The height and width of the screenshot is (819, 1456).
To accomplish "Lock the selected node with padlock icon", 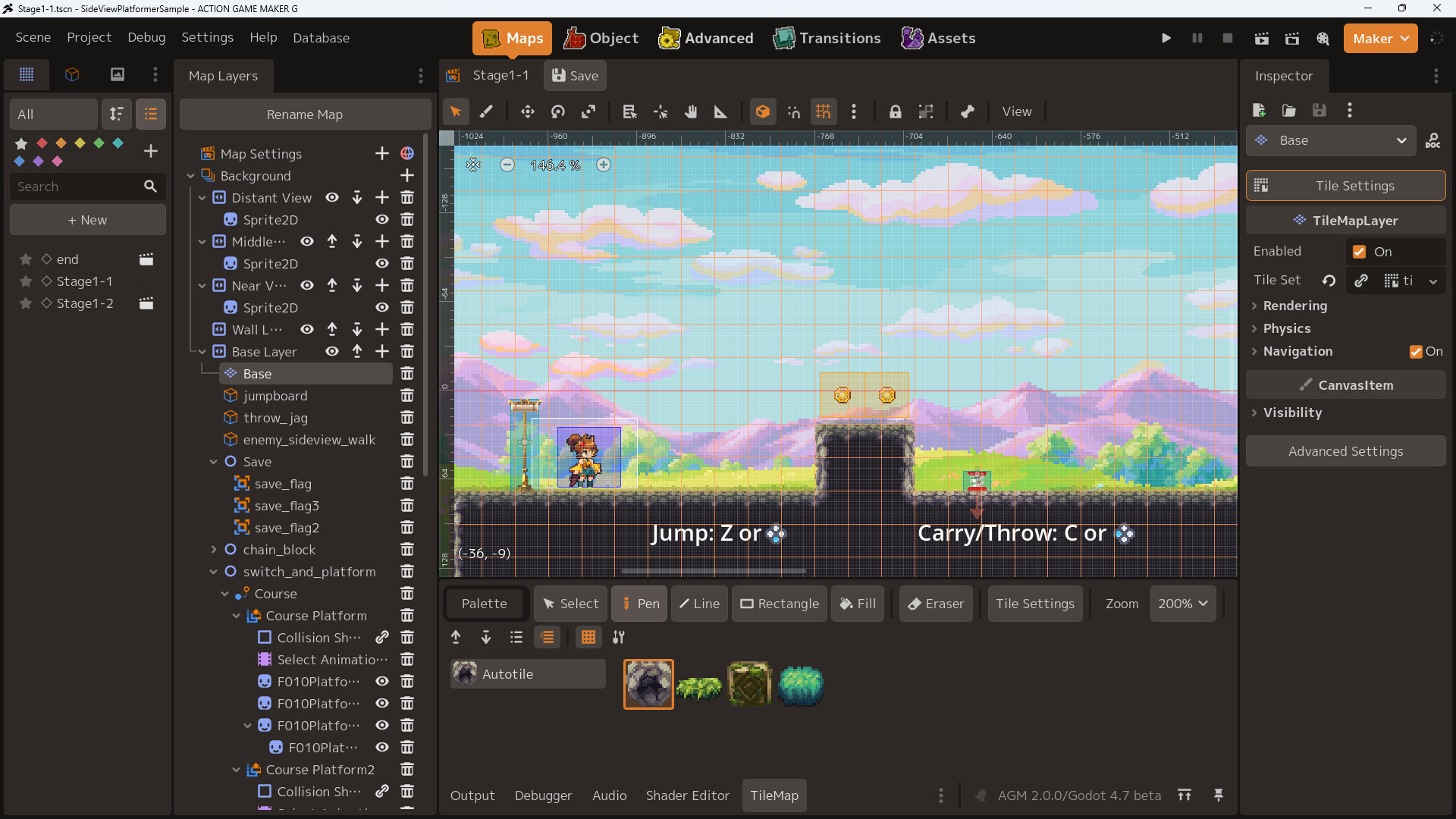I will [x=896, y=111].
